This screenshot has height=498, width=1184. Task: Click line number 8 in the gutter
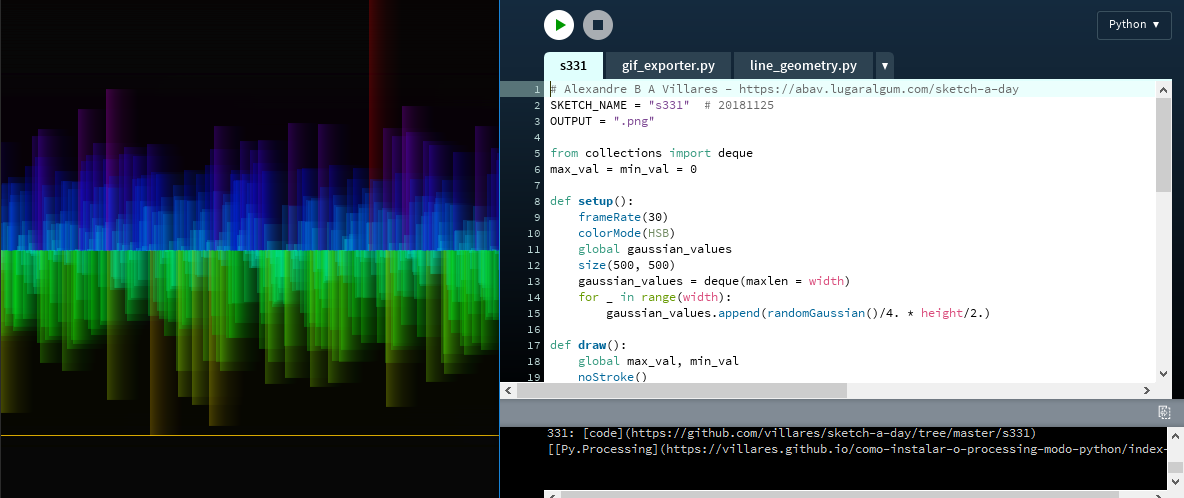click(537, 201)
